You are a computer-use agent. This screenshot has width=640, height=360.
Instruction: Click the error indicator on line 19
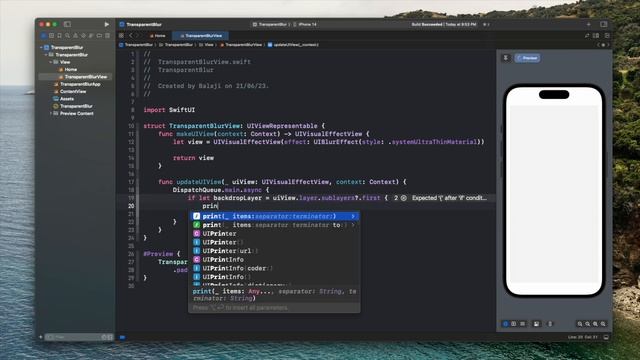403,198
